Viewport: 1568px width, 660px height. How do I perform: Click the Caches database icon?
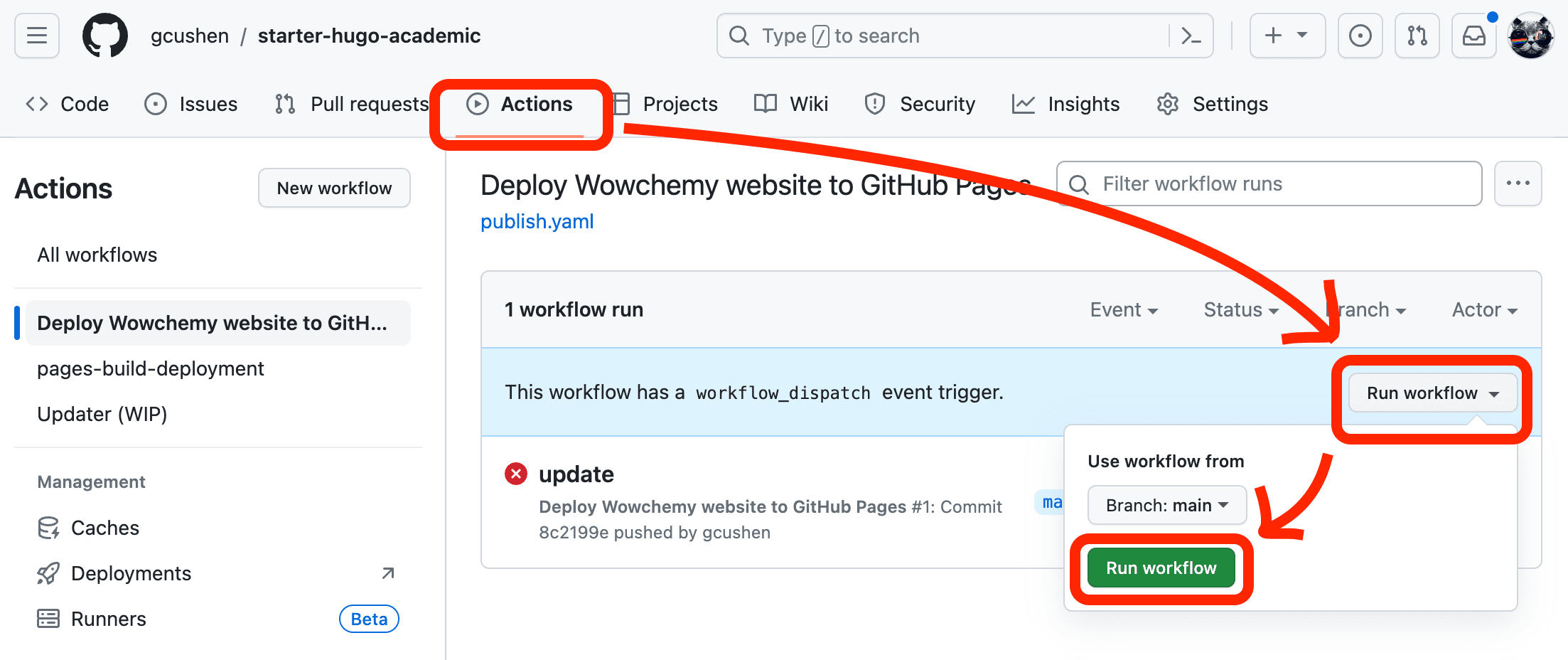(x=48, y=528)
